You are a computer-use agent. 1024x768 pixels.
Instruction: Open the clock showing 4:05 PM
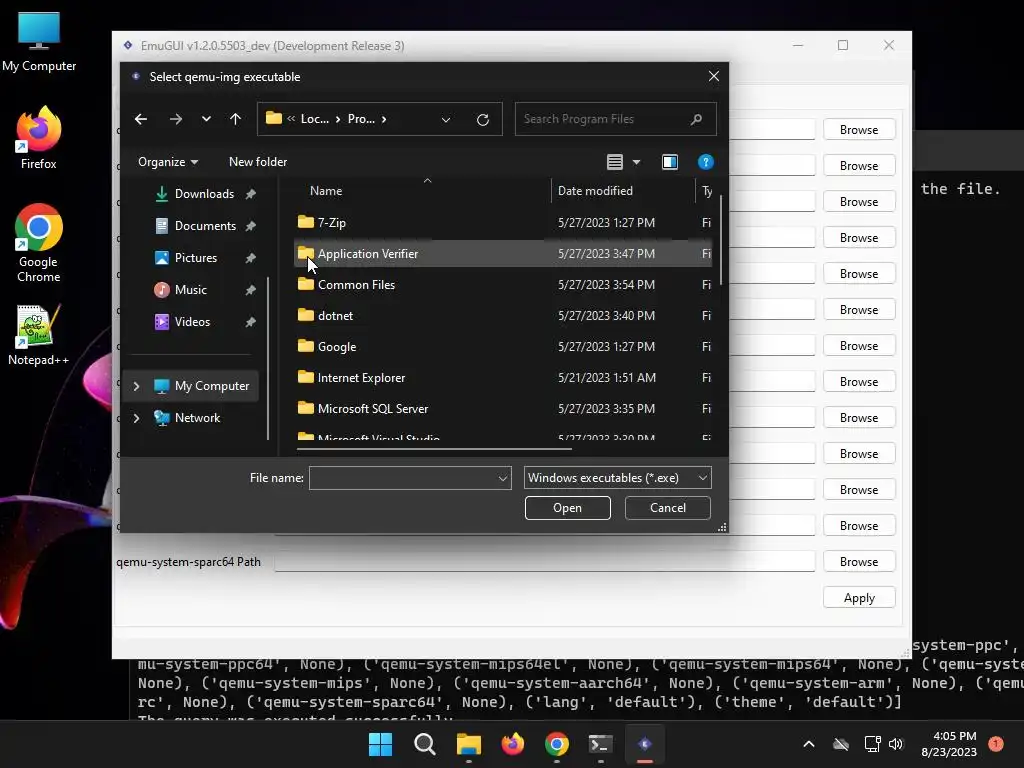pos(948,744)
